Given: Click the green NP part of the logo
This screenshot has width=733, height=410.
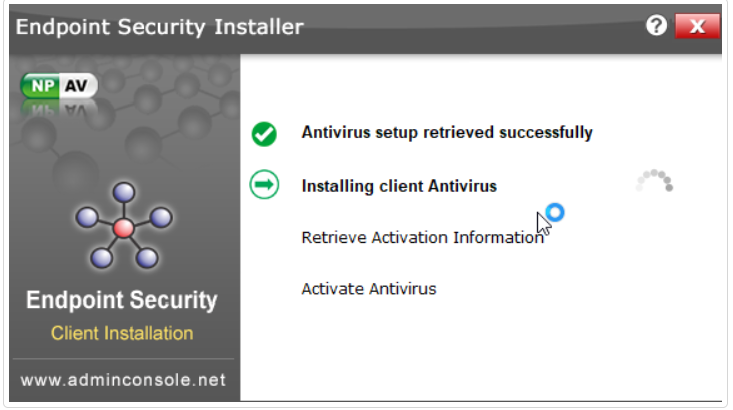Looking at the screenshot, I should [x=41, y=86].
